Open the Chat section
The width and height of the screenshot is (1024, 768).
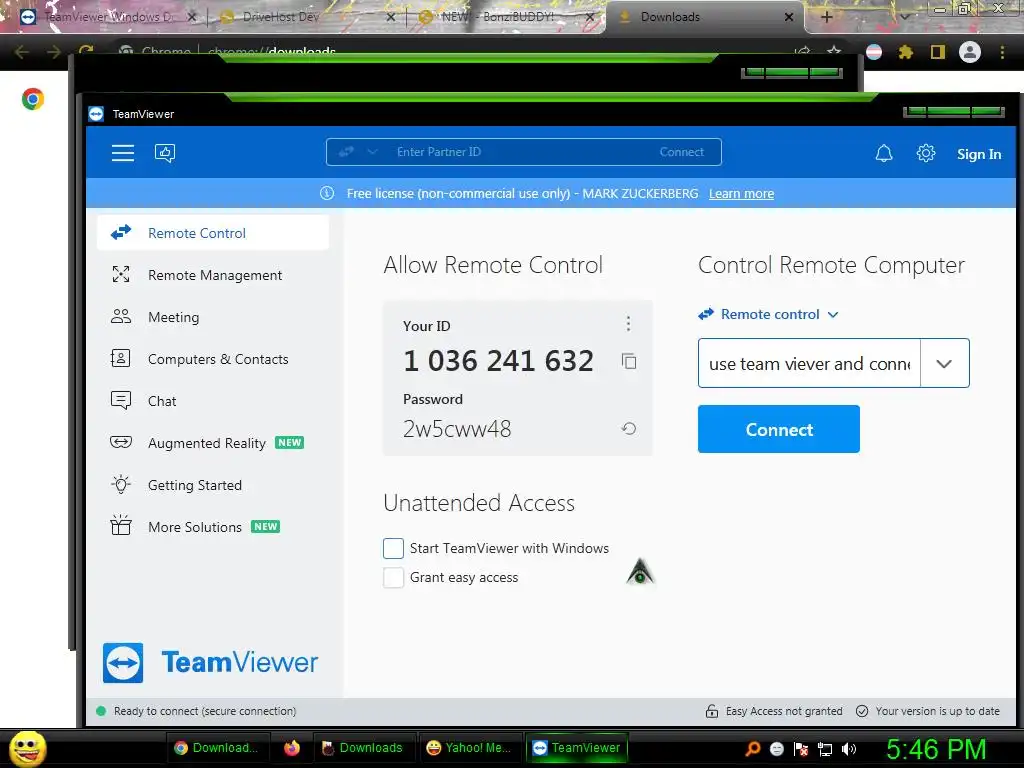tap(213, 400)
